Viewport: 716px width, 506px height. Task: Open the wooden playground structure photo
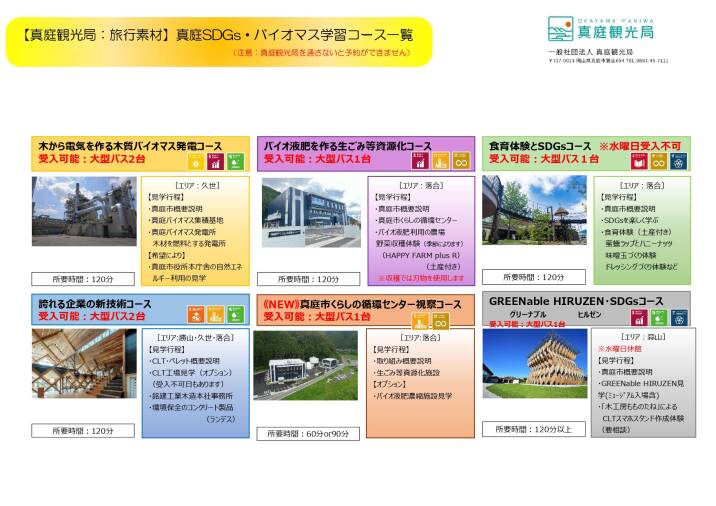pyautogui.click(x=534, y=211)
